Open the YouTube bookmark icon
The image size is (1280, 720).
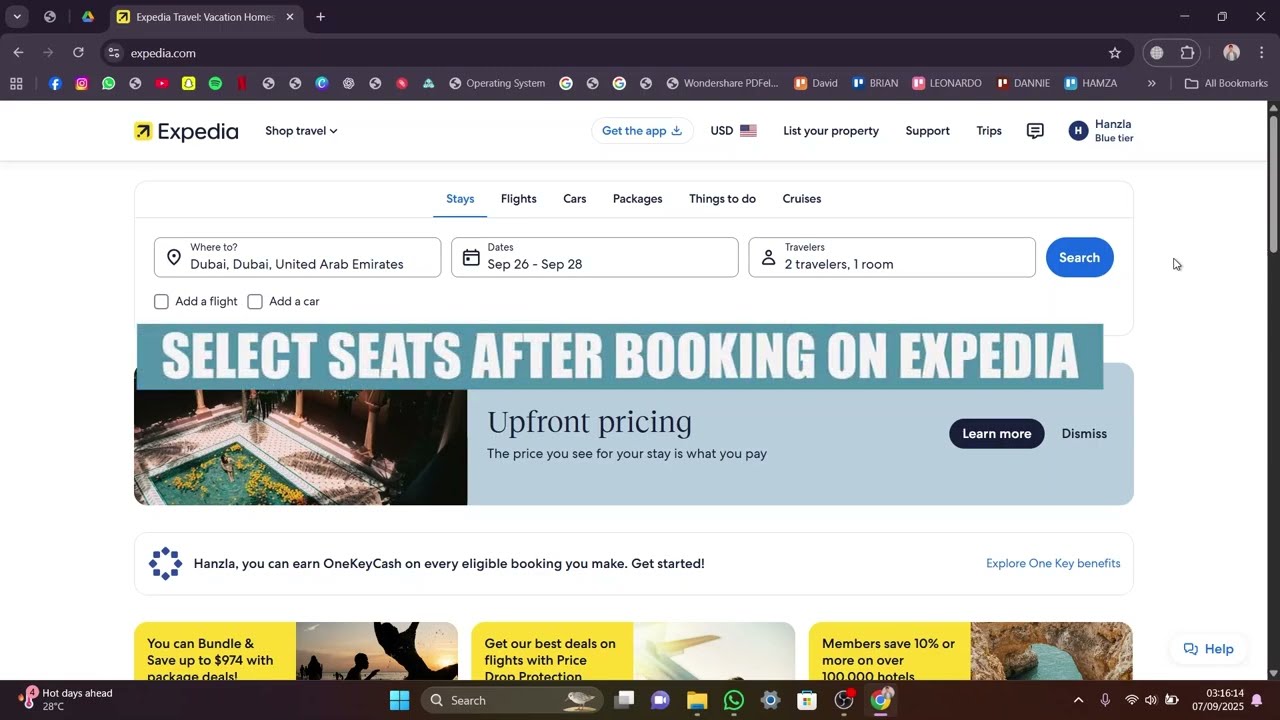tap(162, 84)
